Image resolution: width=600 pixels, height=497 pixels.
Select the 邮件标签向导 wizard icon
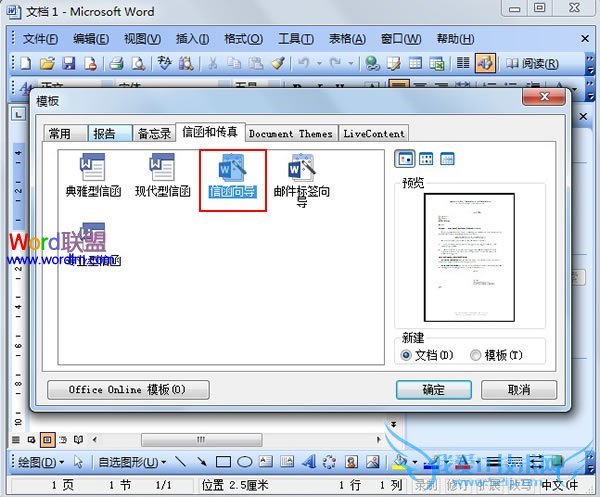[x=302, y=181]
